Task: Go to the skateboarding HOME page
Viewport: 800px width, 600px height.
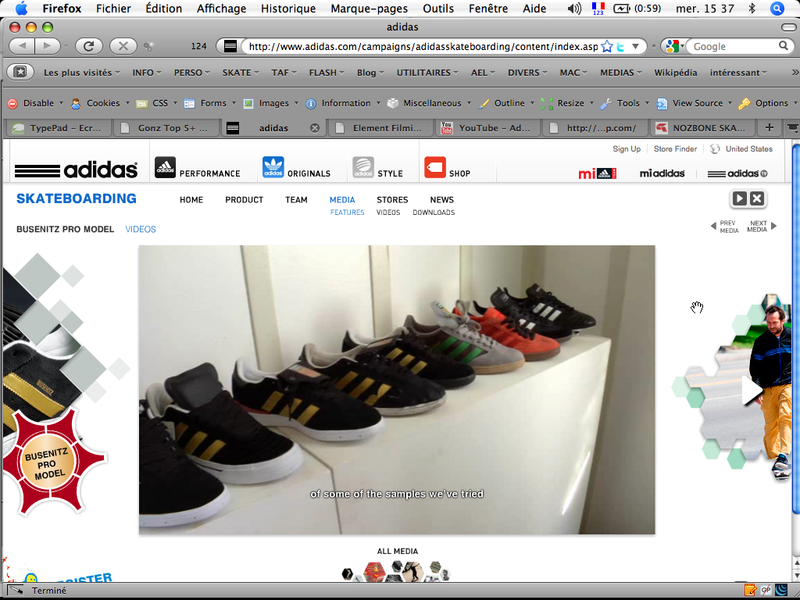Action: point(191,200)
